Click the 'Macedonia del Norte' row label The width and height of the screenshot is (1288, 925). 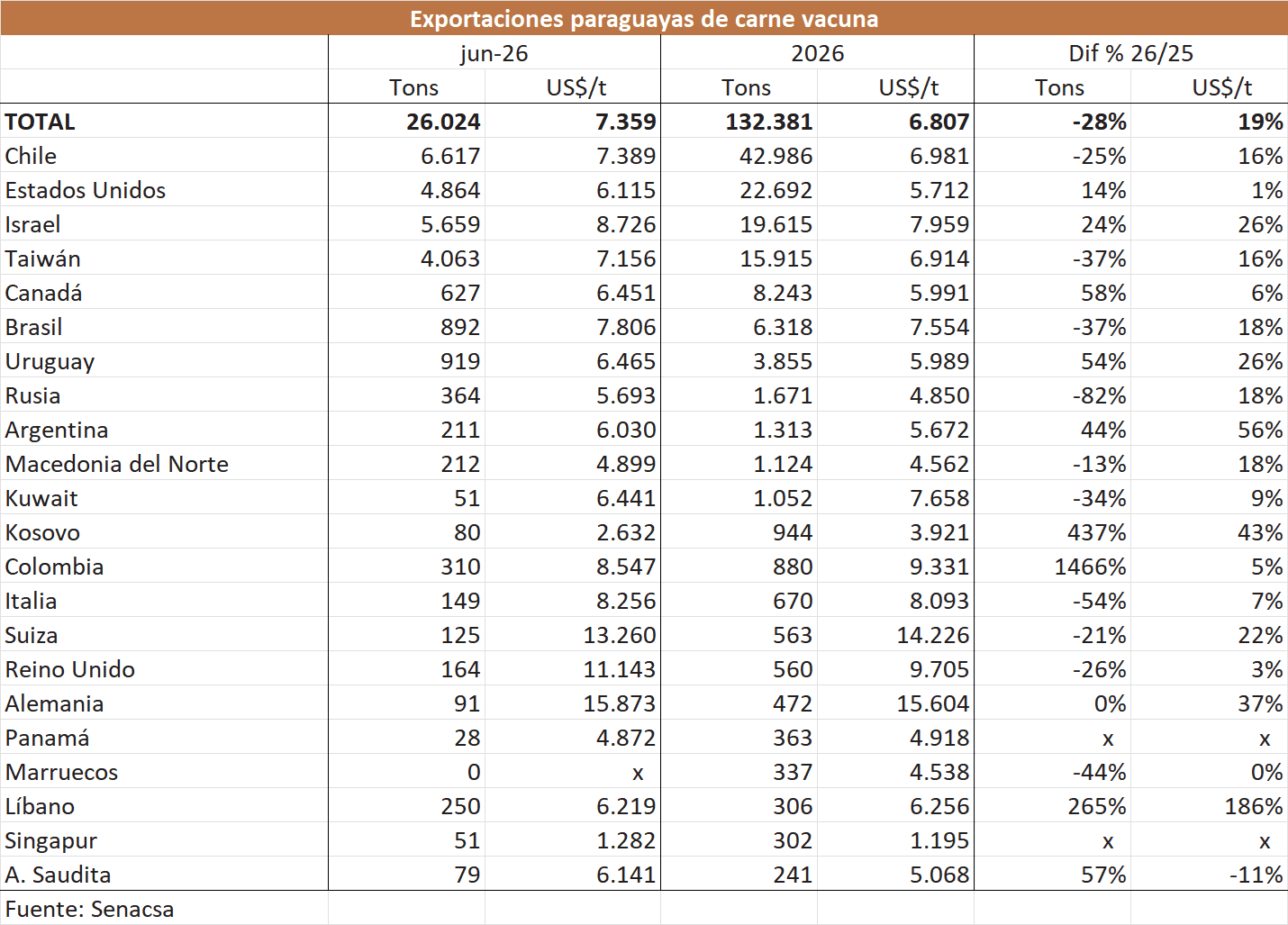point(117,464)
